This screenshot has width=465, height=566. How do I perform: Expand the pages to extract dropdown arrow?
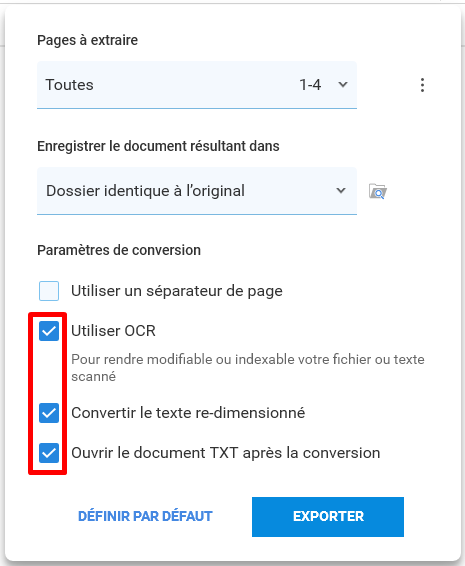343,85
